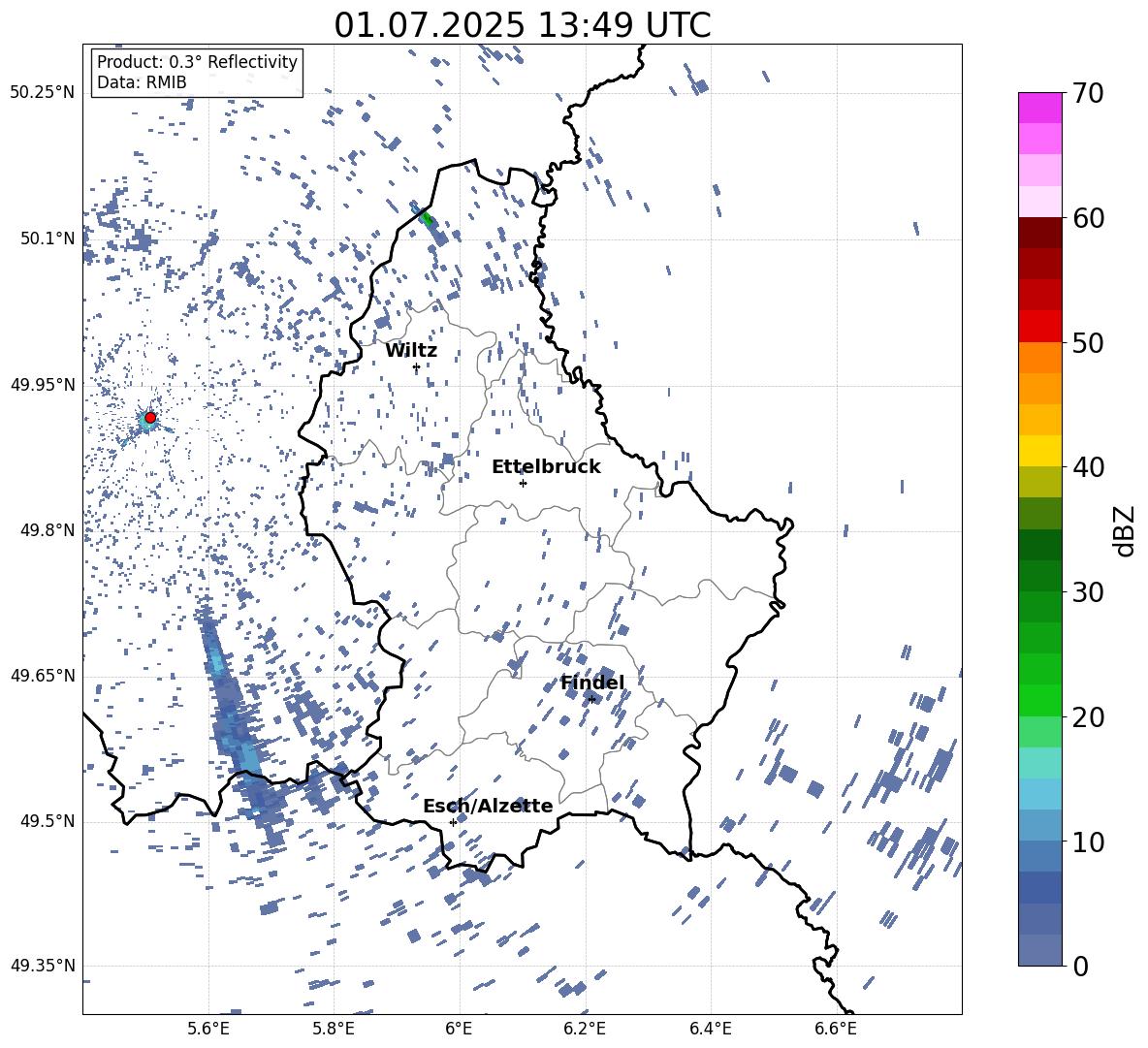This screenshot has width=1148, height=1048.
Task: Click the 20 colorbar tick label
Action: pos(1088,717)
